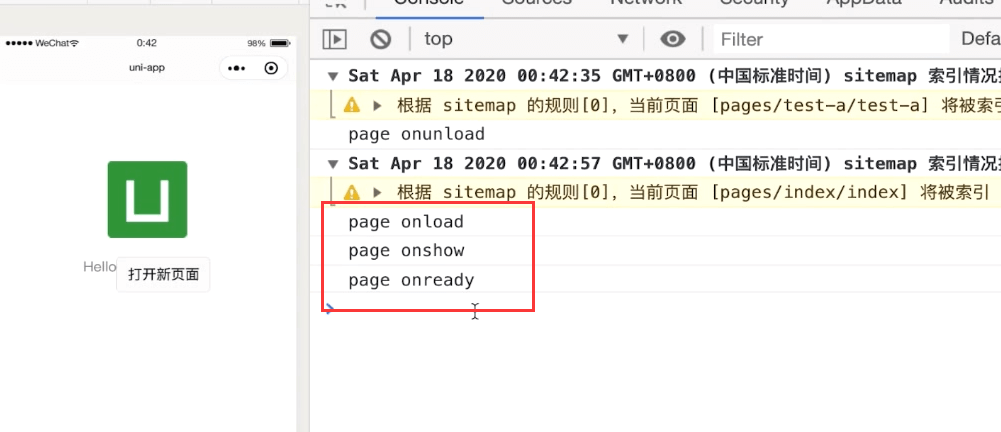
Task: Click warning icon on index sitemap row
Action: click(352, 191)
